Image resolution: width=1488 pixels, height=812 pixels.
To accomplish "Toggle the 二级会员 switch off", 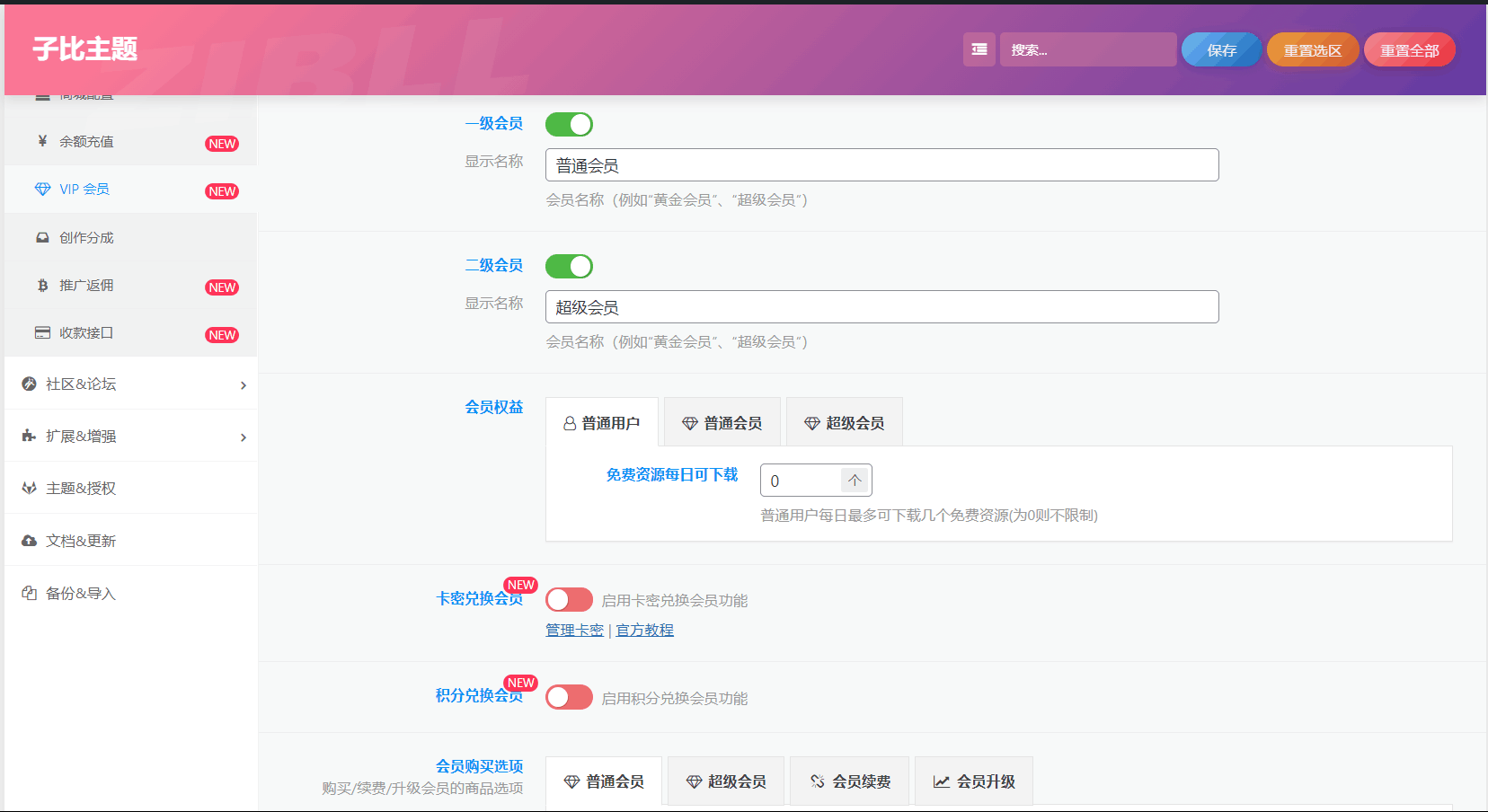I will pyautogui.click(x=569, y=266).
